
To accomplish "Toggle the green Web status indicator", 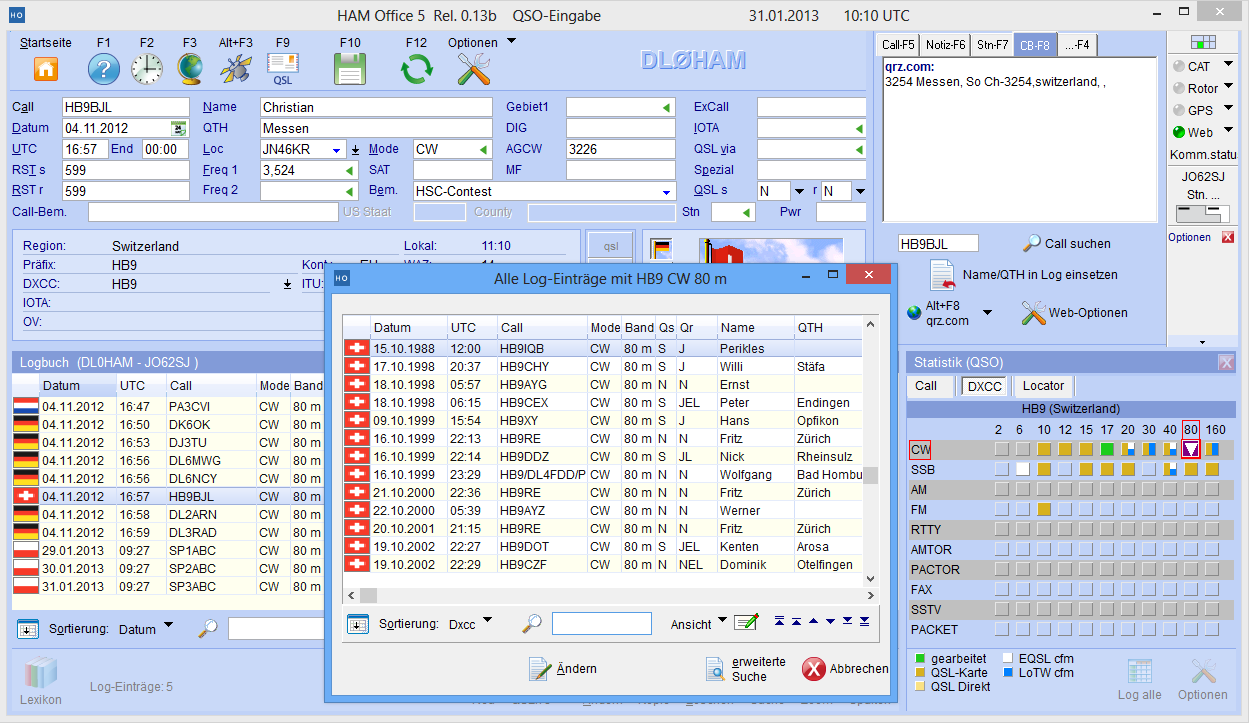I will 1179,133.
